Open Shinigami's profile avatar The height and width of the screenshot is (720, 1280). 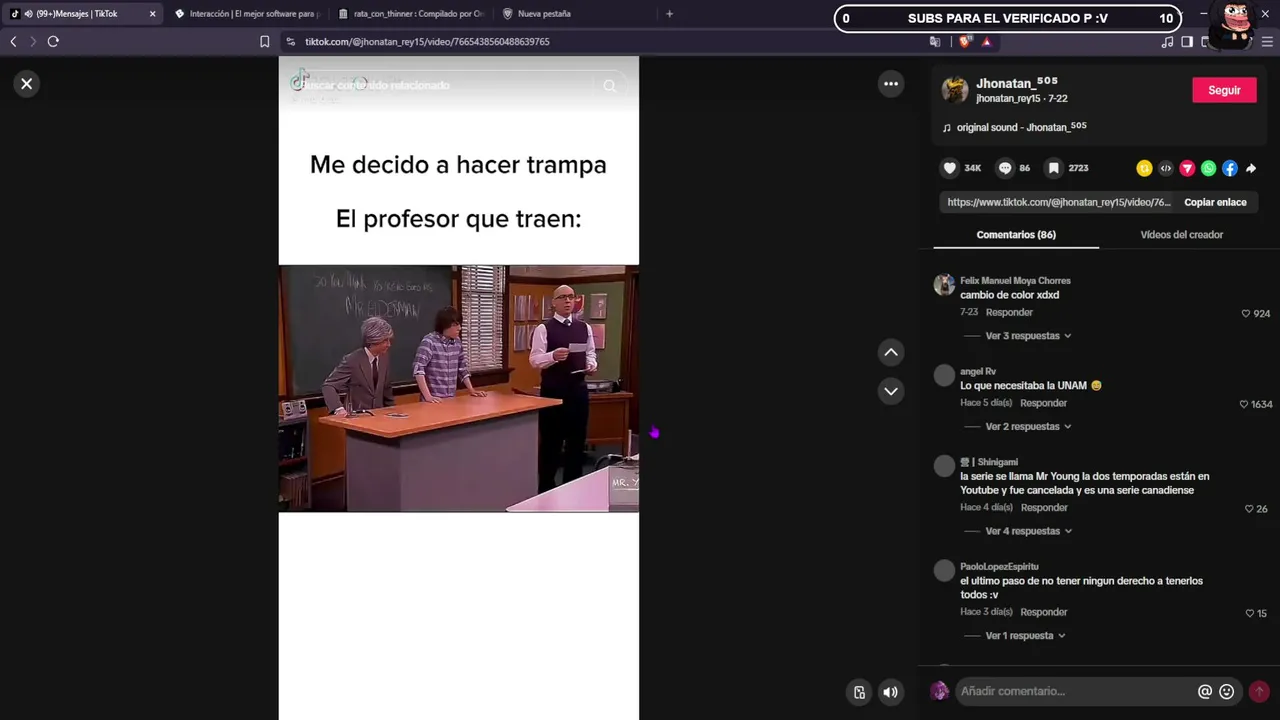click(x=944, y=466)
